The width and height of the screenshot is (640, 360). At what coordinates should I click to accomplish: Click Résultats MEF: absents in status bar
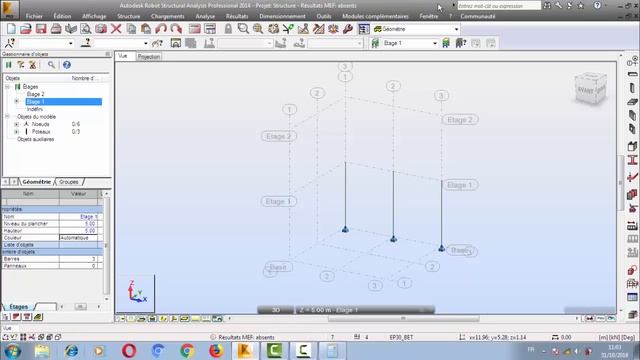point(247,337)
